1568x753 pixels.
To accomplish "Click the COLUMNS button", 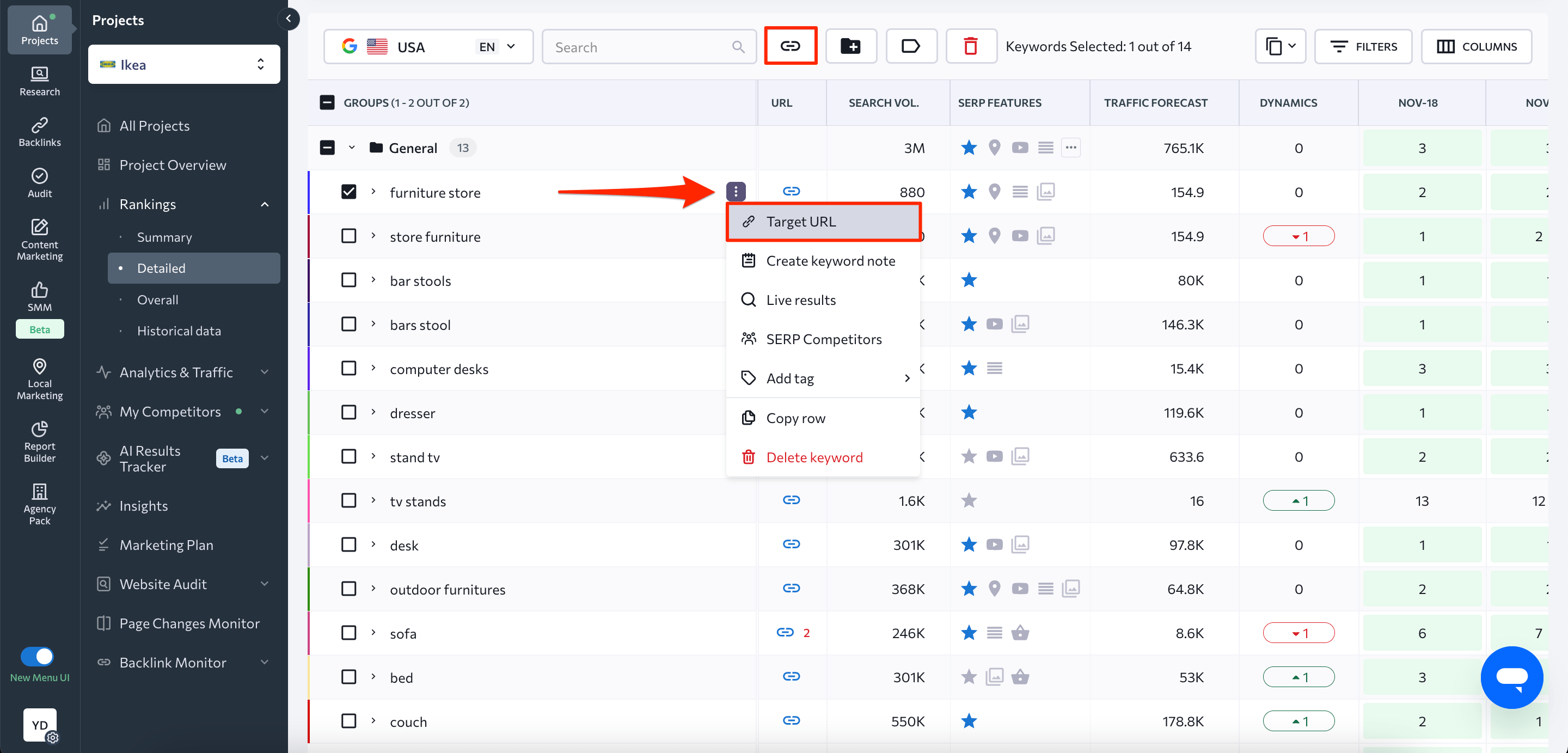I will 1477,46.
